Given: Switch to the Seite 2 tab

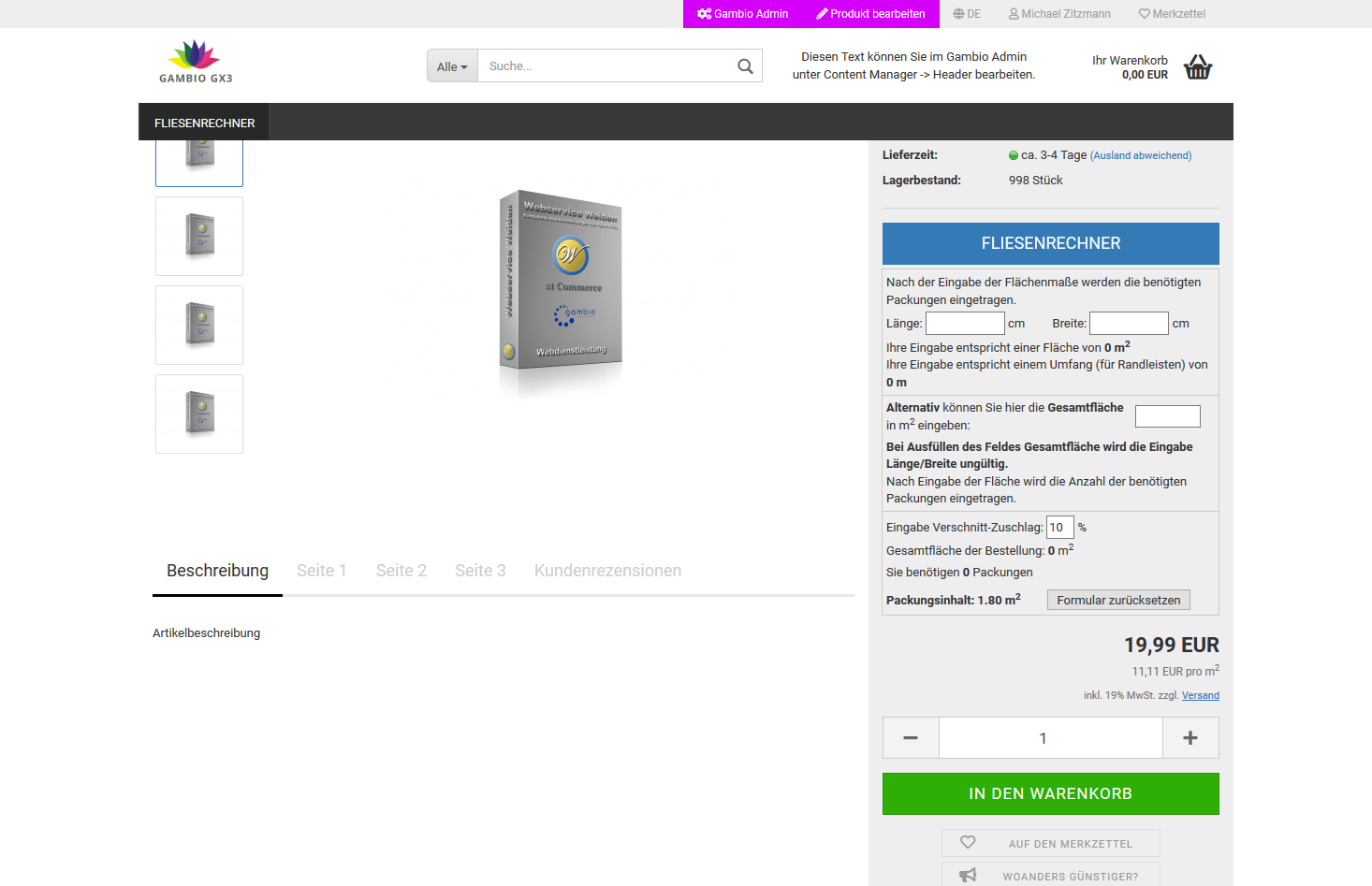Looking at the screenshot, I should click(401, 571).
